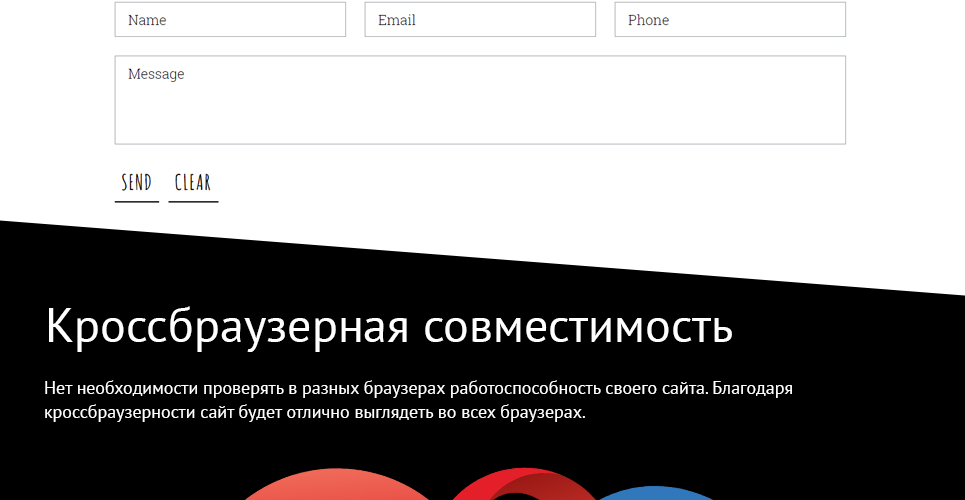Click paragraph starting 'Нет необходимости проверять'
965x500 pixels.
click(x=418, y=400)
